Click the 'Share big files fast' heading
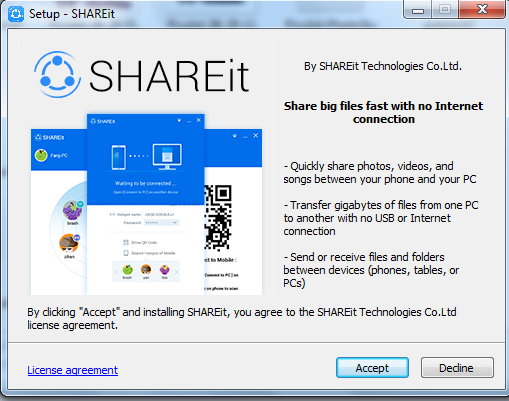The image size is (509, 401). (x=383, y=112)
